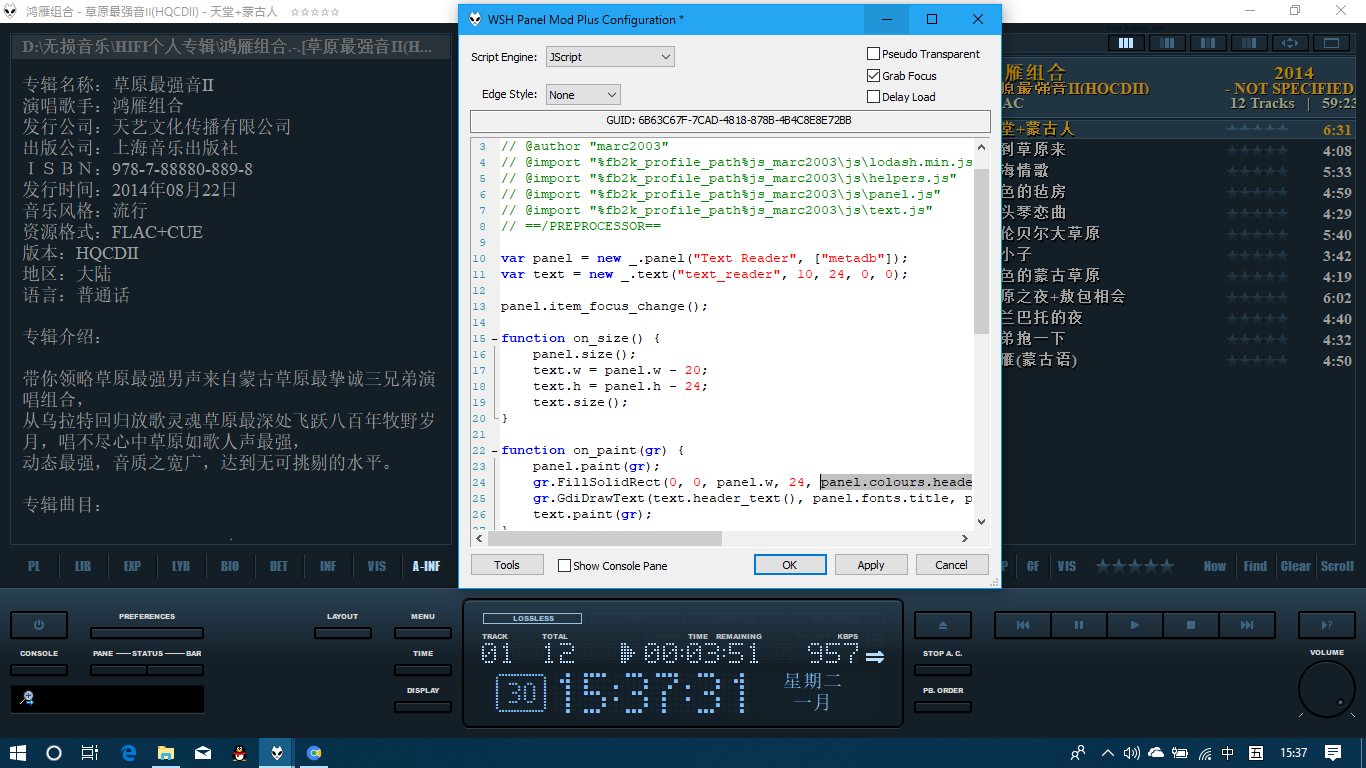
Task: Tick the Show Console Pane checkbox
Action: pyautogui.click(x=564, y=566)
